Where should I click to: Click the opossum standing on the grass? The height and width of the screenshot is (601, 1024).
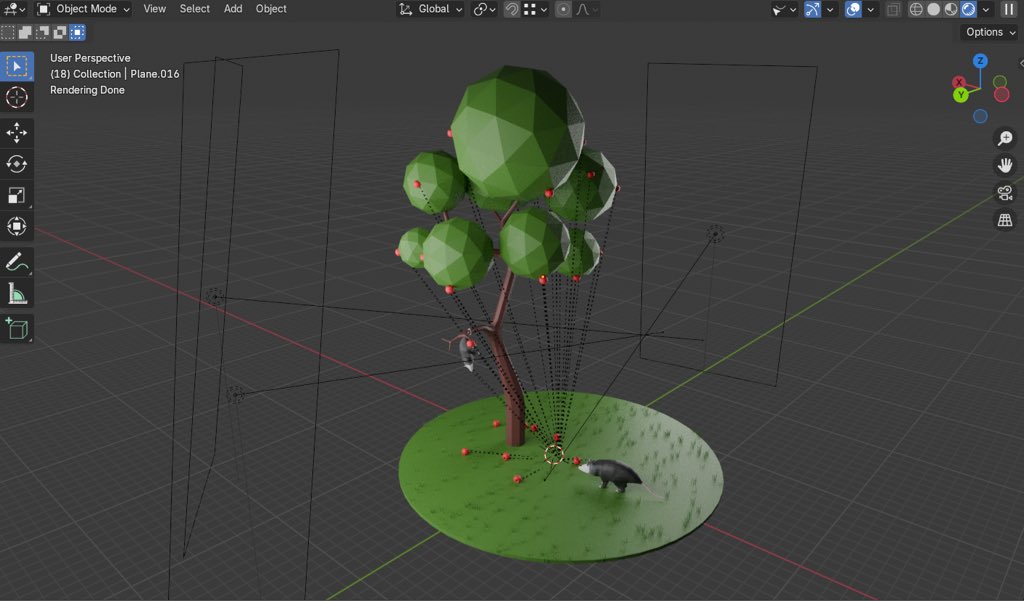click(x=614, y=474)
